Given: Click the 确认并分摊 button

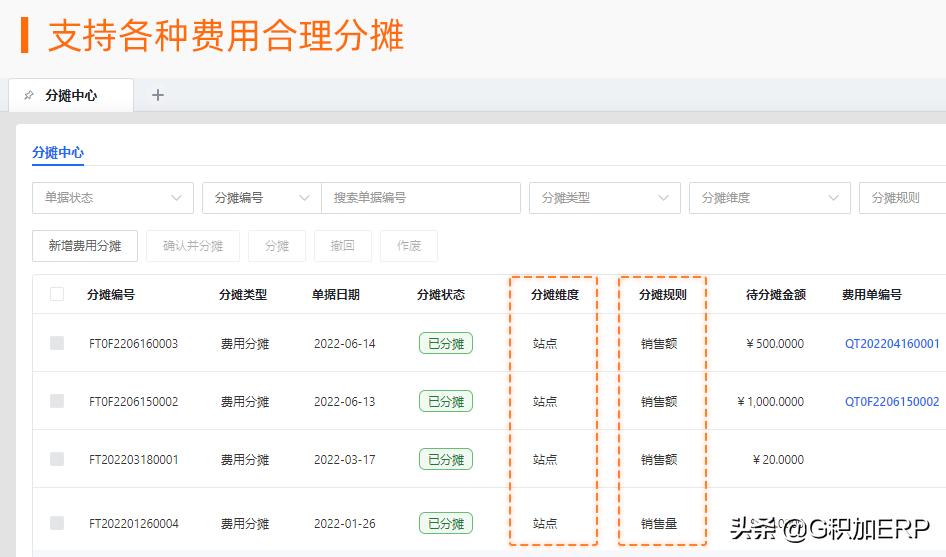Looking at the screenshot, I should tap(193, 246).
